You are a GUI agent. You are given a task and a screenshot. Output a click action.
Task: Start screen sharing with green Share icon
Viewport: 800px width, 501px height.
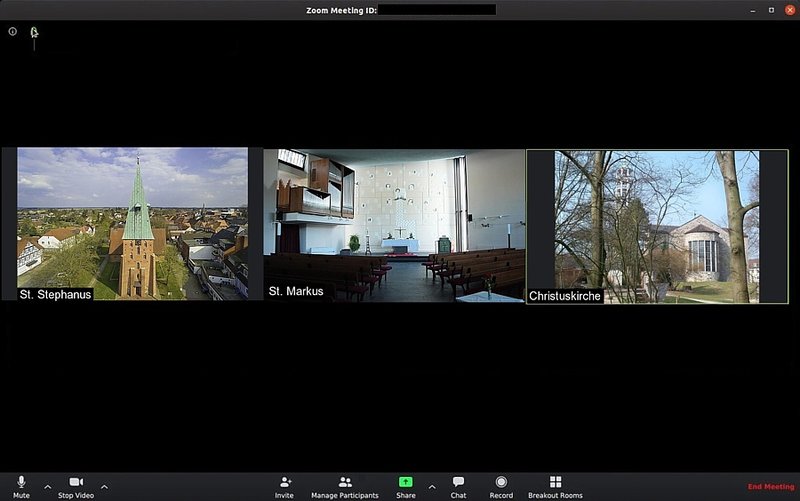coord(405,483)
